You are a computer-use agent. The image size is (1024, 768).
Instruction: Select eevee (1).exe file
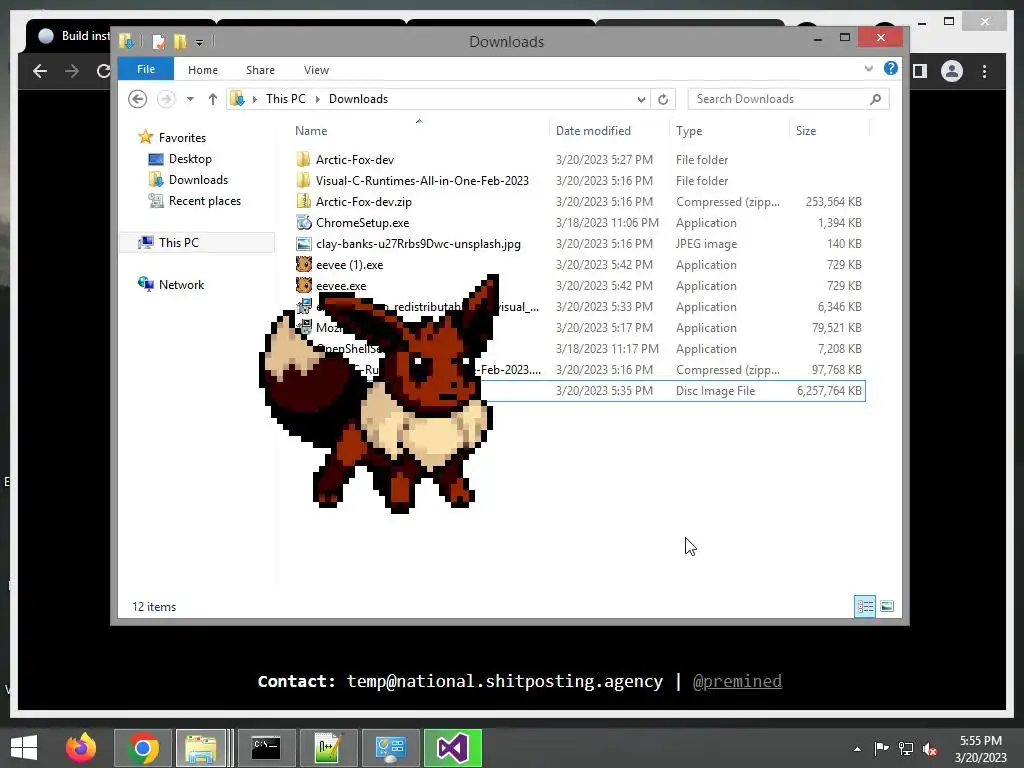tap(349, 264)
